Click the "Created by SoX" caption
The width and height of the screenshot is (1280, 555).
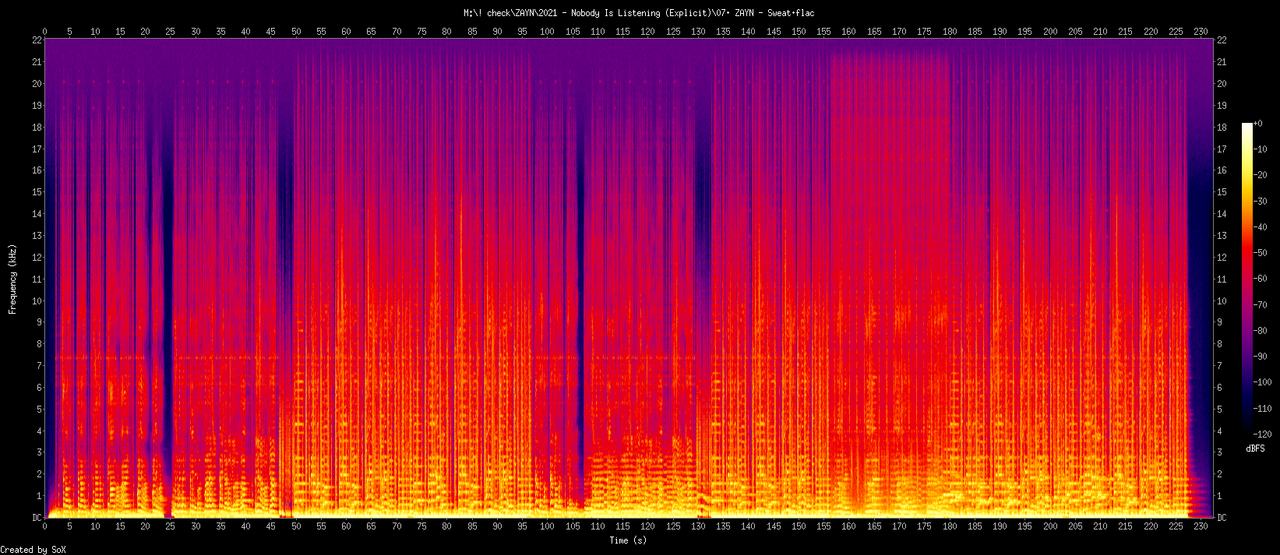[32, 549]
